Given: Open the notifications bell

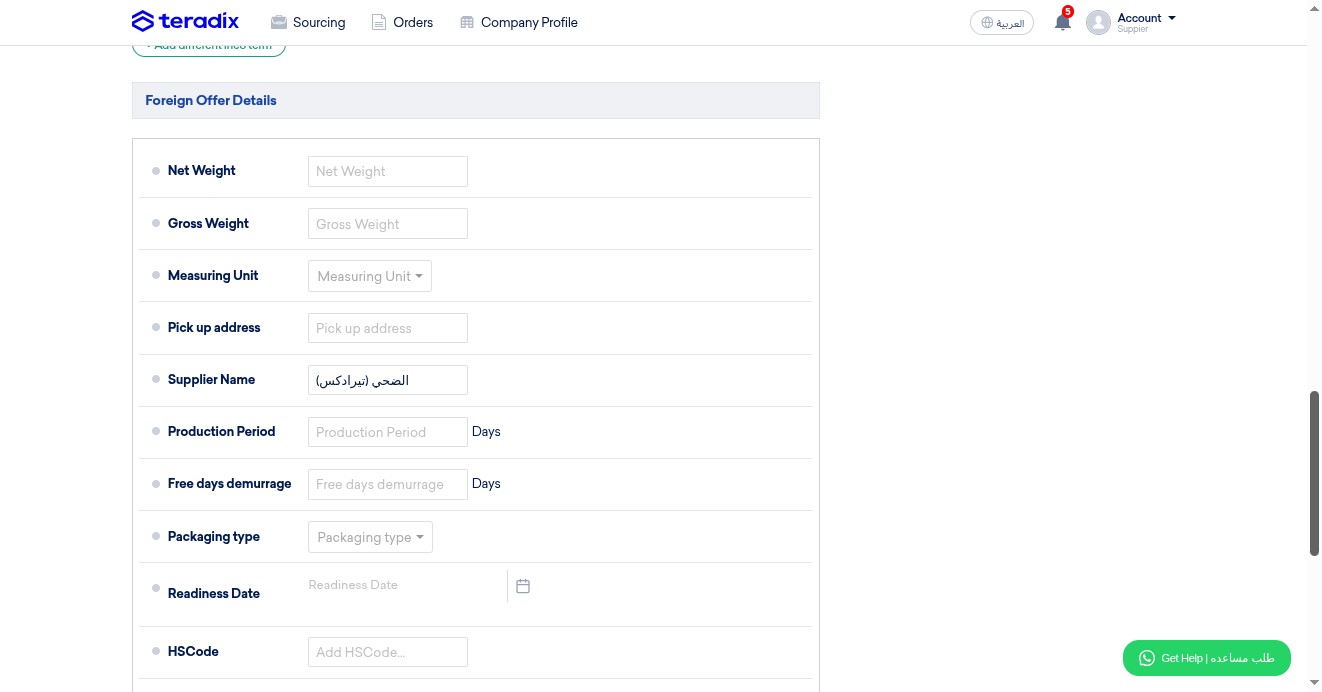Looking at the screenshot, I should click(1062, 22).
